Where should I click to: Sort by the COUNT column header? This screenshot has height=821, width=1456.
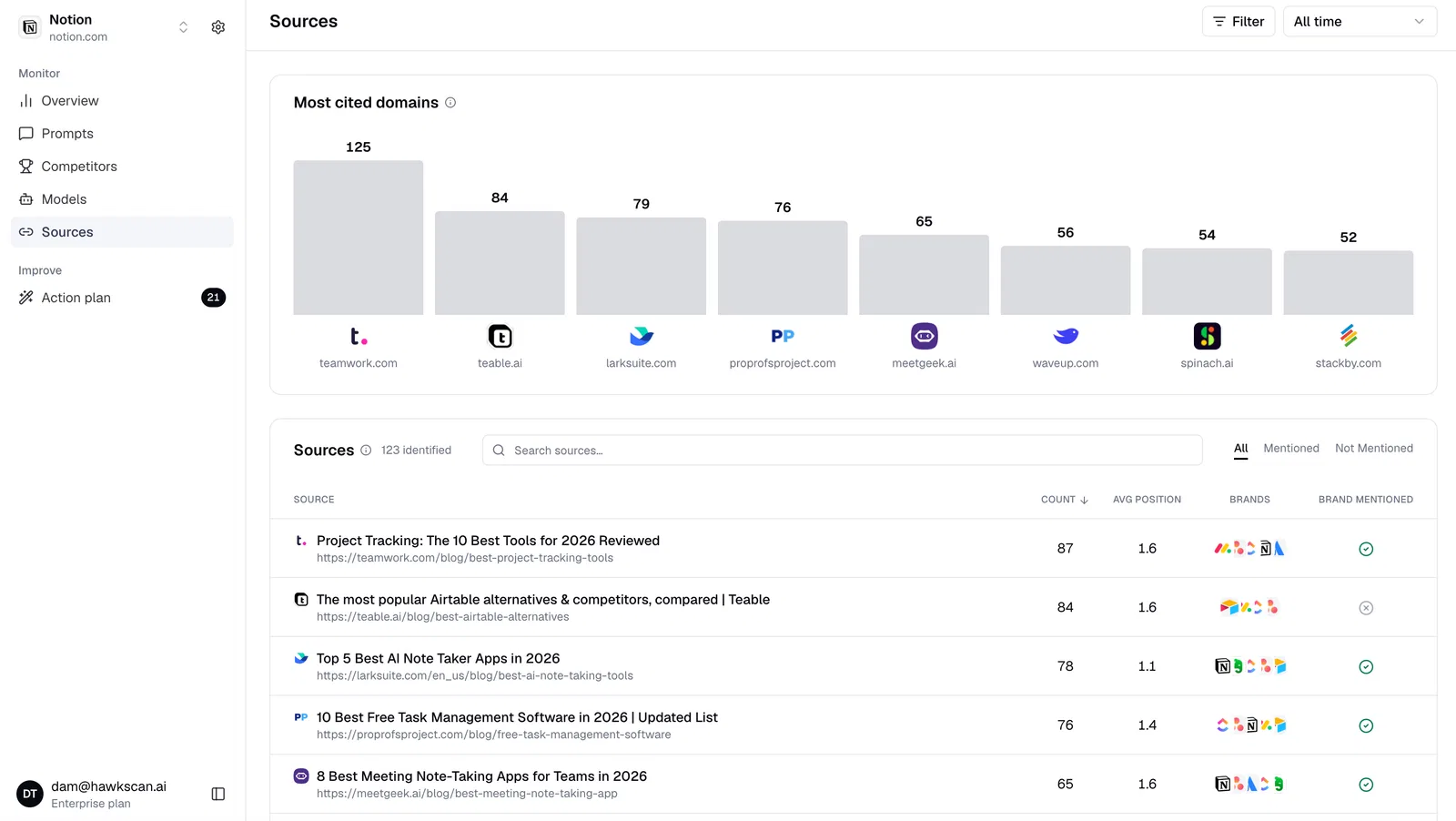click(x=1065, y=500)
